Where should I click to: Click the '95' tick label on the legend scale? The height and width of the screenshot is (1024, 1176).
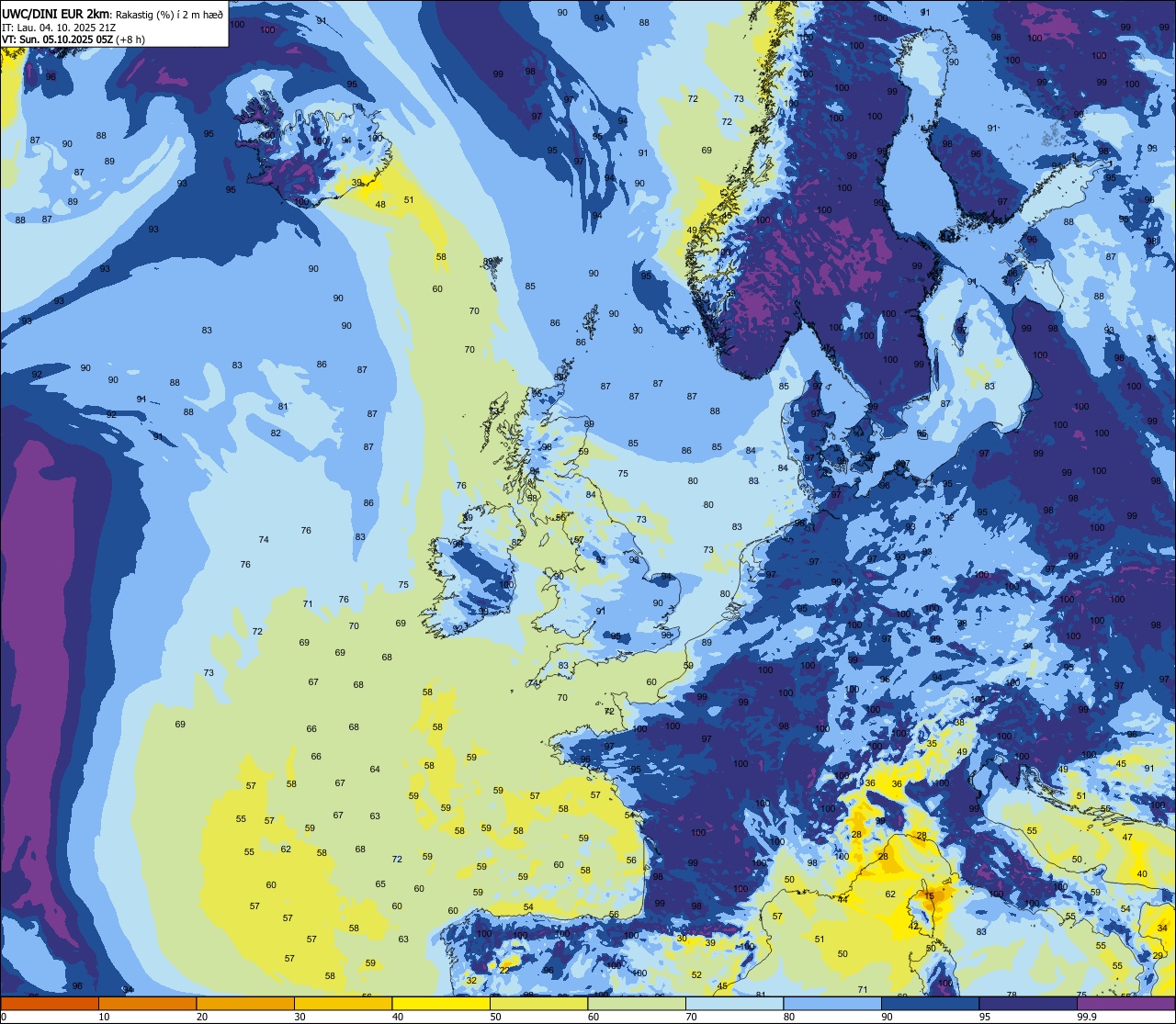[986, 1017]
